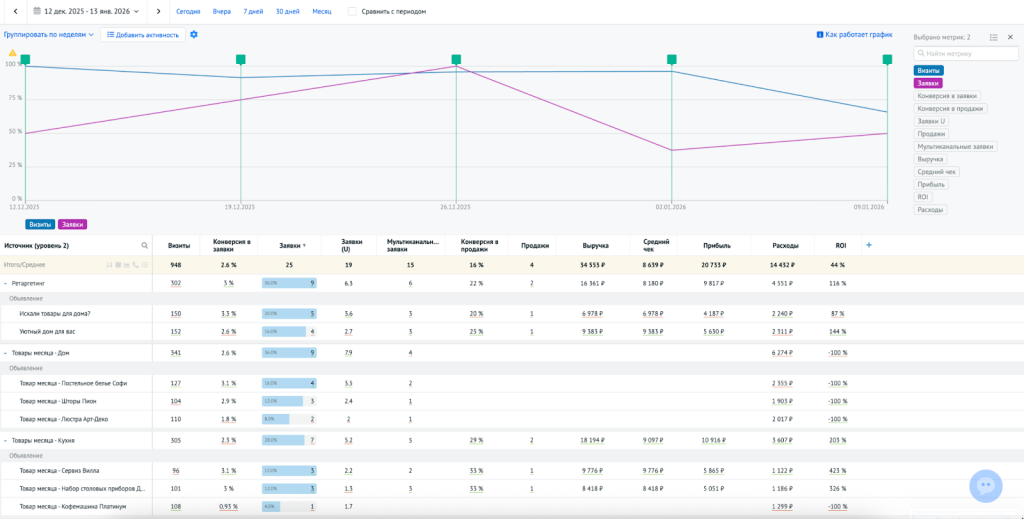Screen dimensions: 1024x519
Task: Enable the 'Сравнить с периодом' checkbox
Action: 352,11
